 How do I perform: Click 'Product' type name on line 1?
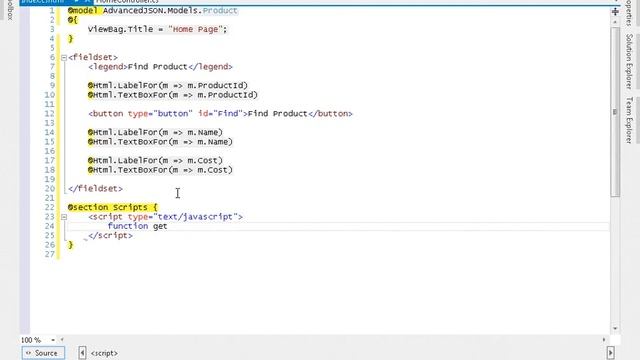coord(220,10)
